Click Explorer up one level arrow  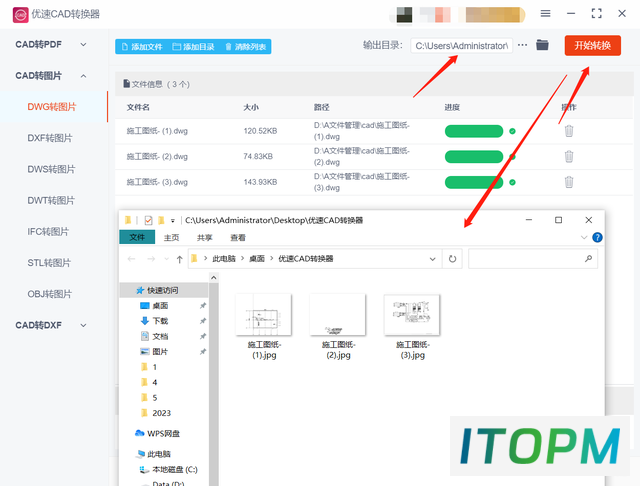[179, 259]
